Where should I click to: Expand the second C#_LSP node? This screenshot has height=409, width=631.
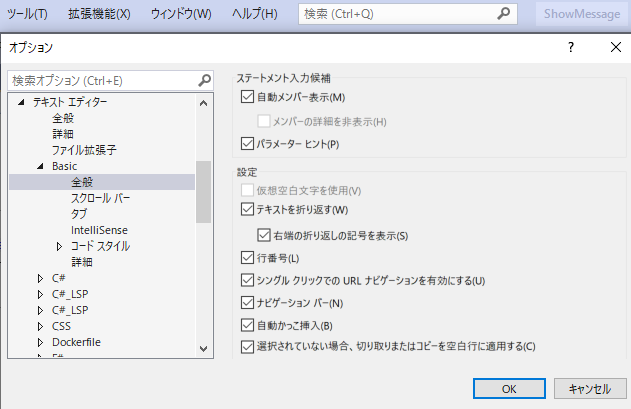pos(40,310)
